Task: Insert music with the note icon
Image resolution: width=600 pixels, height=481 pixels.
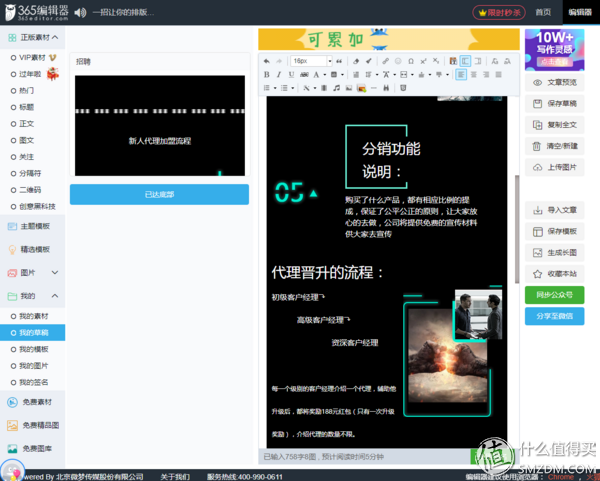Action: pyautogui.click(x=336, y=88)
